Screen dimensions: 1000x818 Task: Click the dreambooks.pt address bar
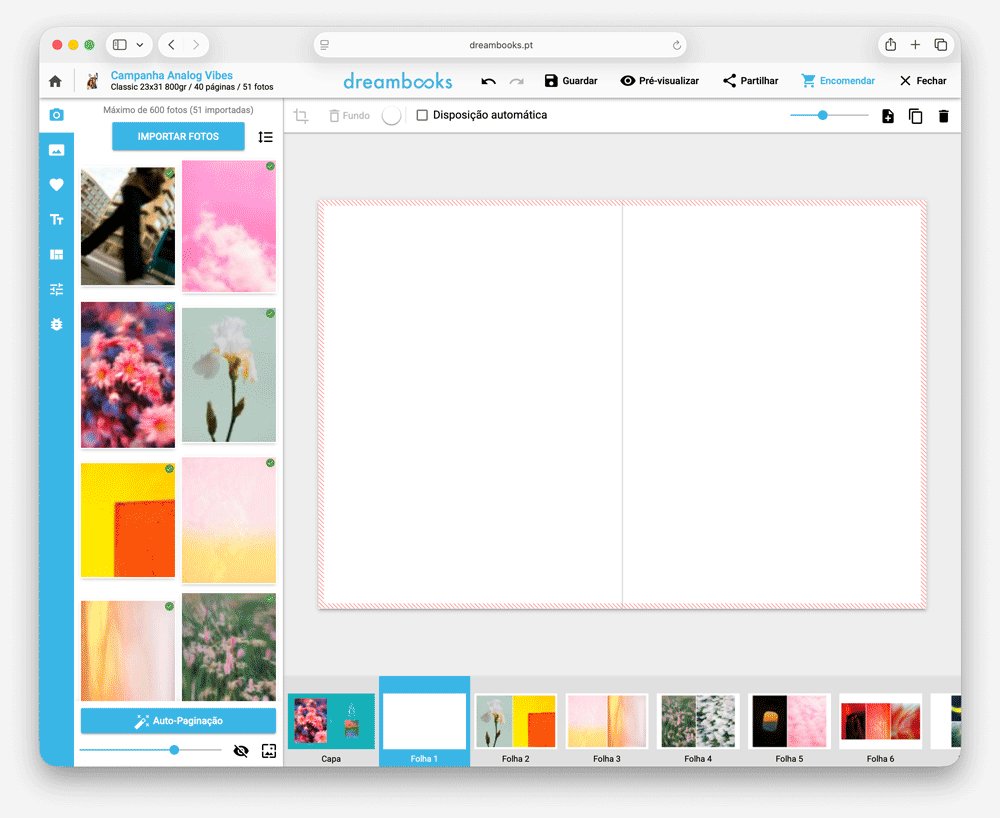coord(500,45)
